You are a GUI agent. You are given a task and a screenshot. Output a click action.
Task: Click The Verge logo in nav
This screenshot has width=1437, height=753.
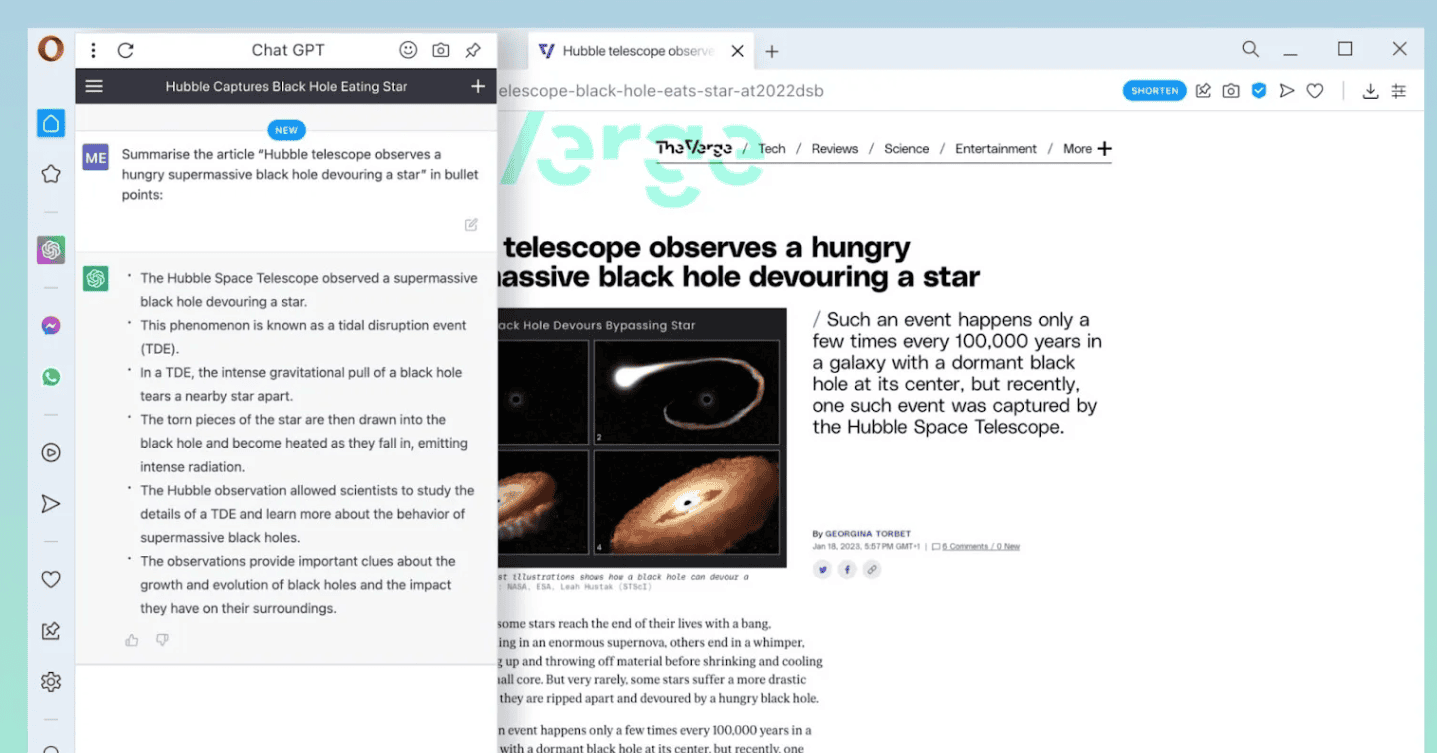coord(694,148)
